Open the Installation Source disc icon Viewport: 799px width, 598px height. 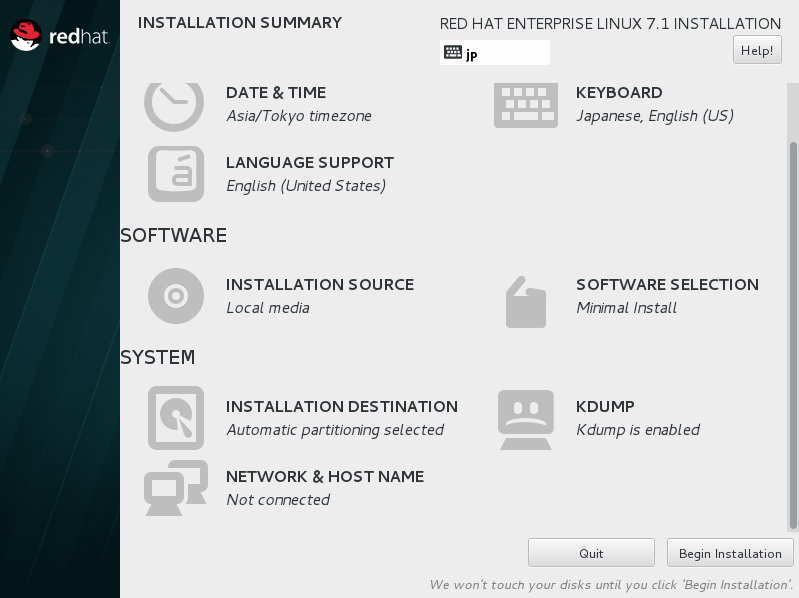pos(176,296)
